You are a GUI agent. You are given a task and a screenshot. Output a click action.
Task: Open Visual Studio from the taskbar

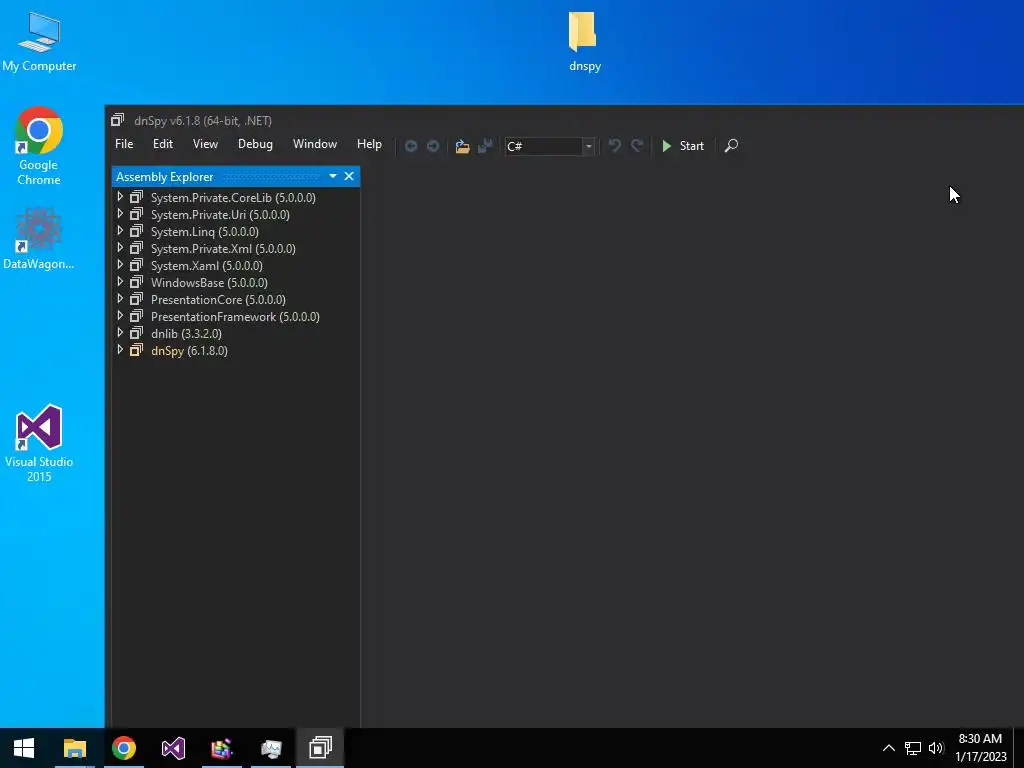click(173, 748)
